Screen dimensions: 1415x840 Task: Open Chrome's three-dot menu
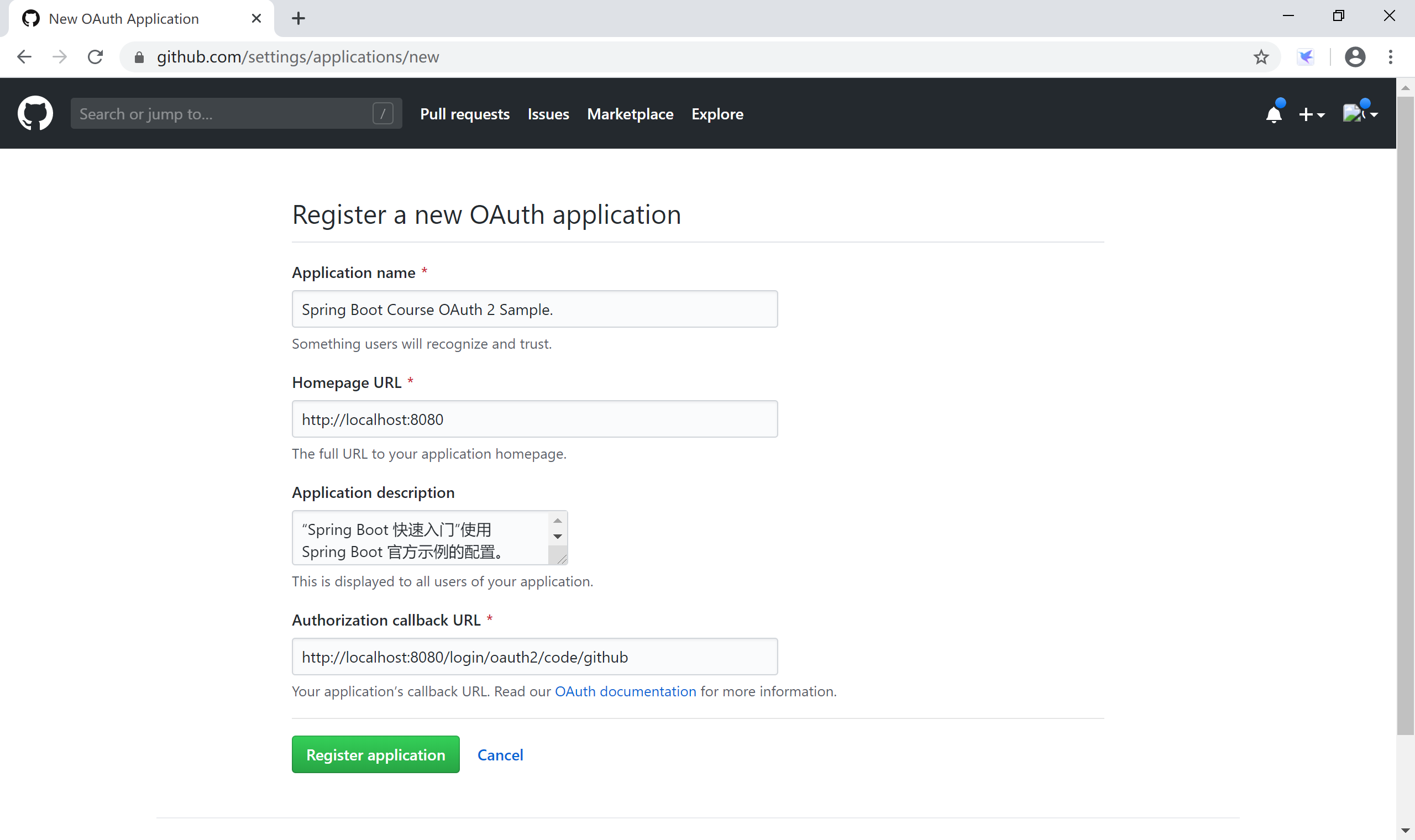click(x=1390, y=56)
